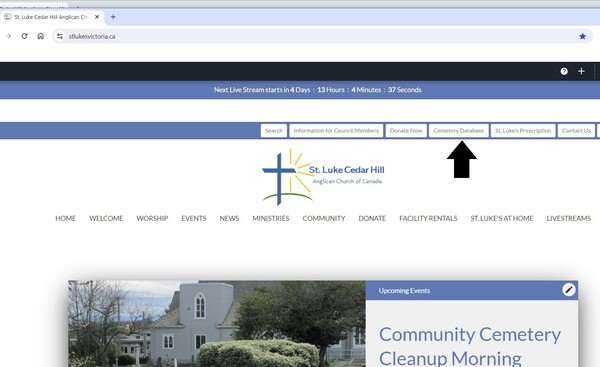Viewport: 600px width, 367px height.
Task: Open Community Cemetery Cleanup Morning event
Action: point(470,346)
